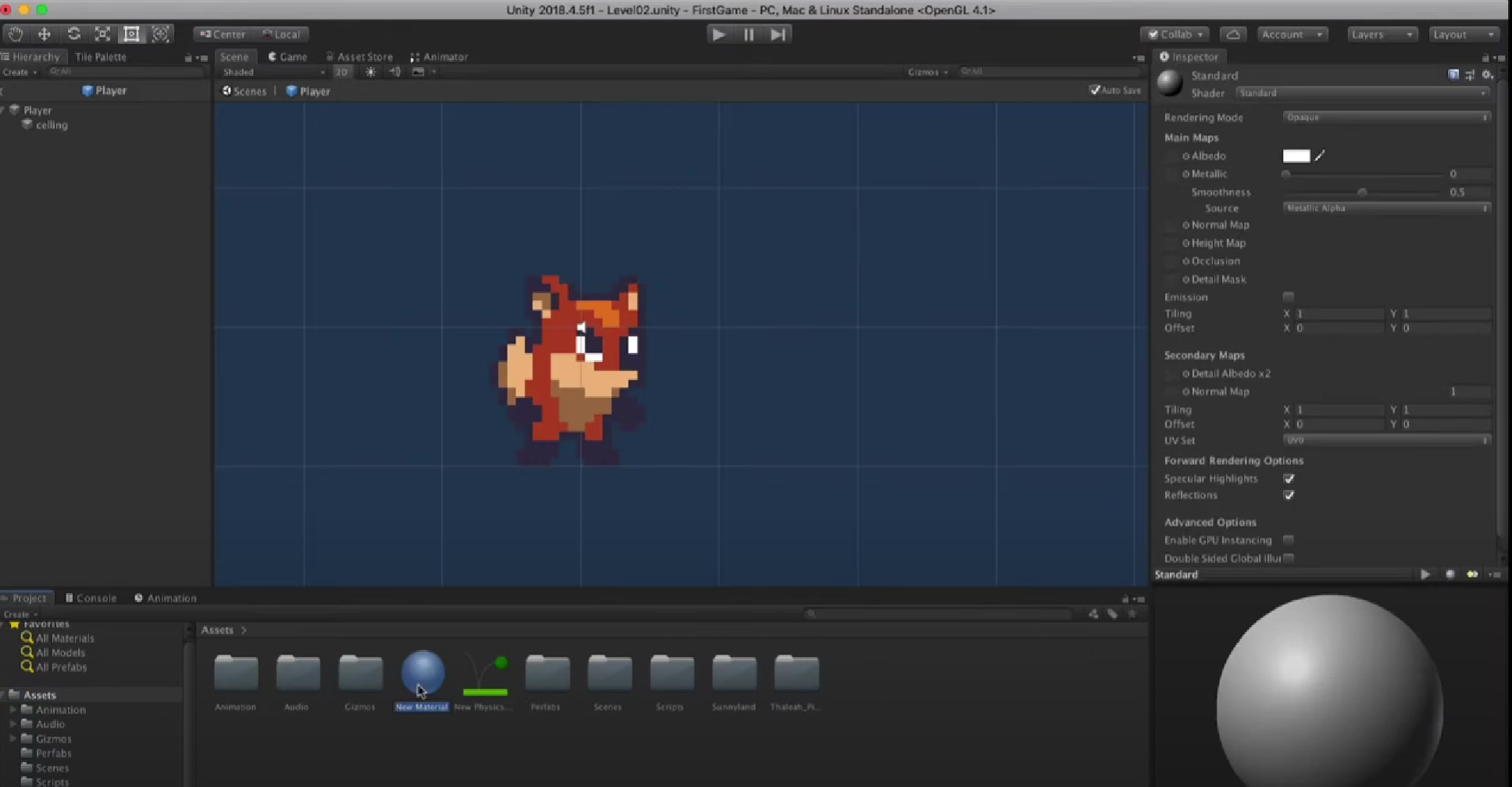Toggle Local rotation mode
This screenshot has height=787, width=1512.
click(x=281, y=34)
